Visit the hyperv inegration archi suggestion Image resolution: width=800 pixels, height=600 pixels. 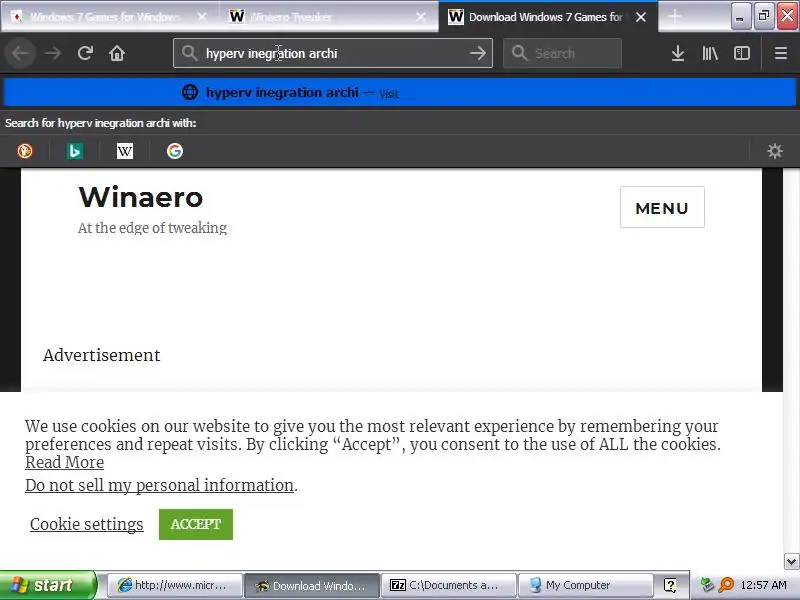(x=400, y=92)
